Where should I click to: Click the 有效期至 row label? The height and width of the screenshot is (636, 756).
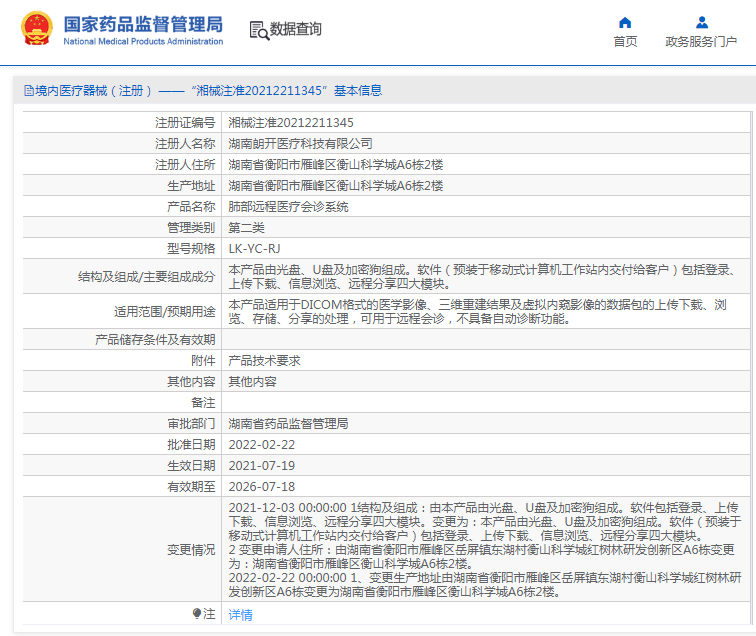(x=191, y=487)
